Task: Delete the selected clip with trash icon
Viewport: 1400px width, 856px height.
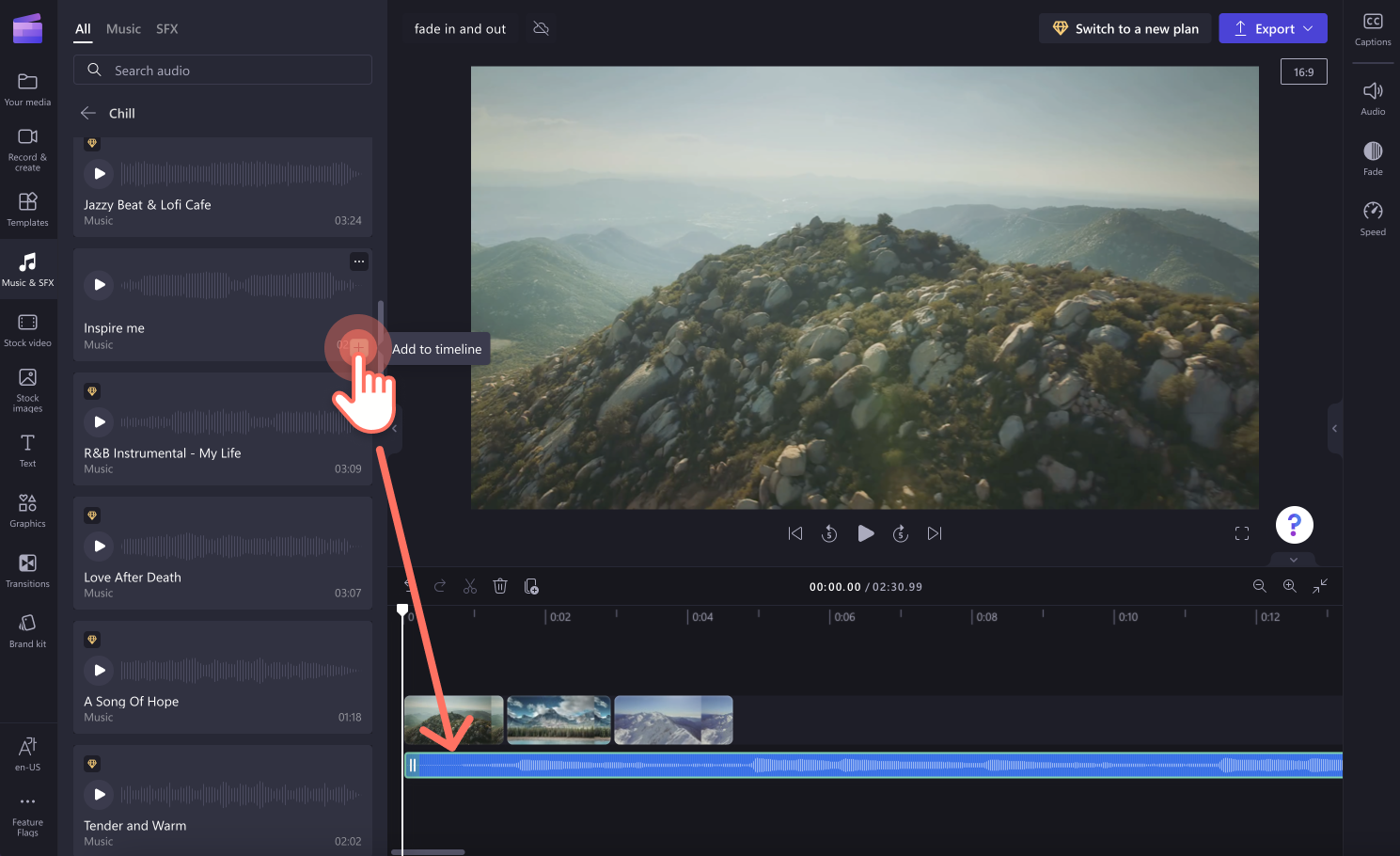Action: point(499,586)
